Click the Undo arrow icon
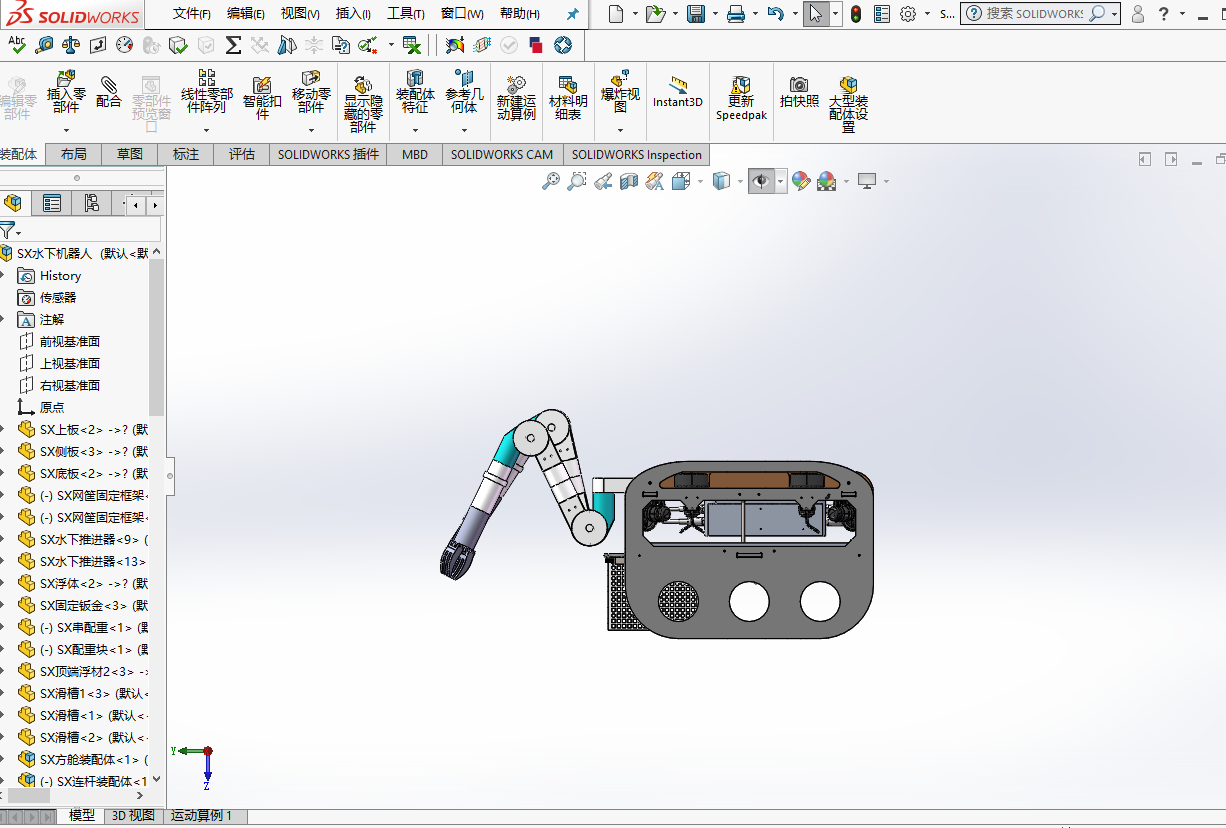The image size is (1226, 828). click(776, 14)
